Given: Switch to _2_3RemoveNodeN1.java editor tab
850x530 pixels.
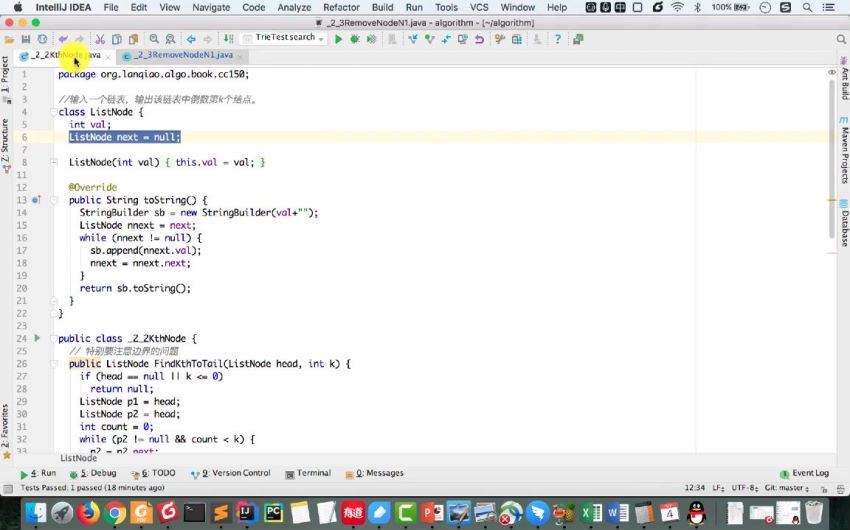Looking at the screenshot, I should click(184, 55).
